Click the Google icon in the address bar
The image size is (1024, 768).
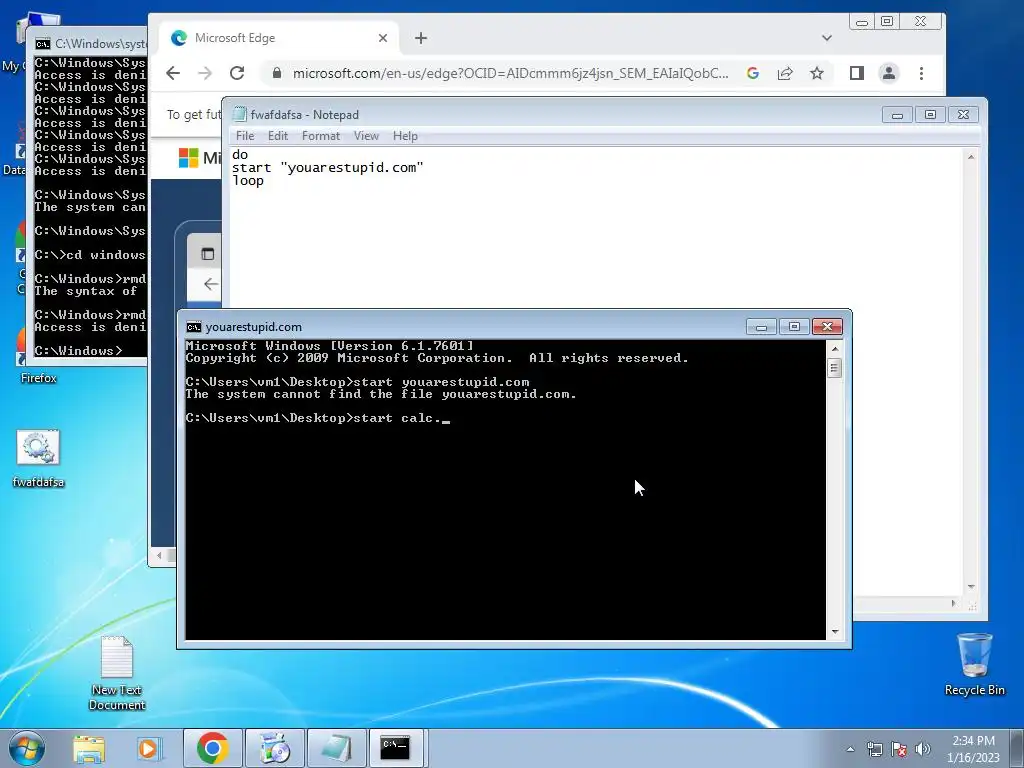[753, 73]
